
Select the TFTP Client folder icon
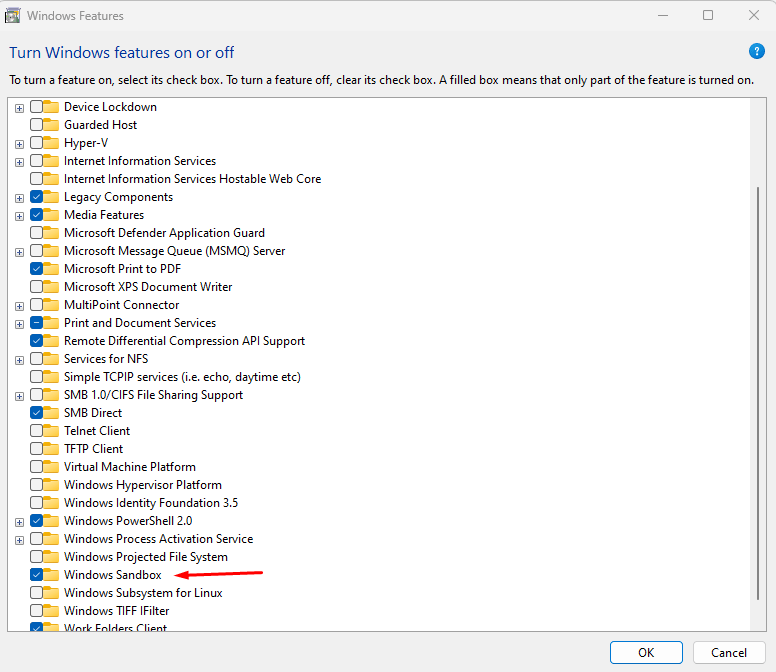tap(51, 449)
